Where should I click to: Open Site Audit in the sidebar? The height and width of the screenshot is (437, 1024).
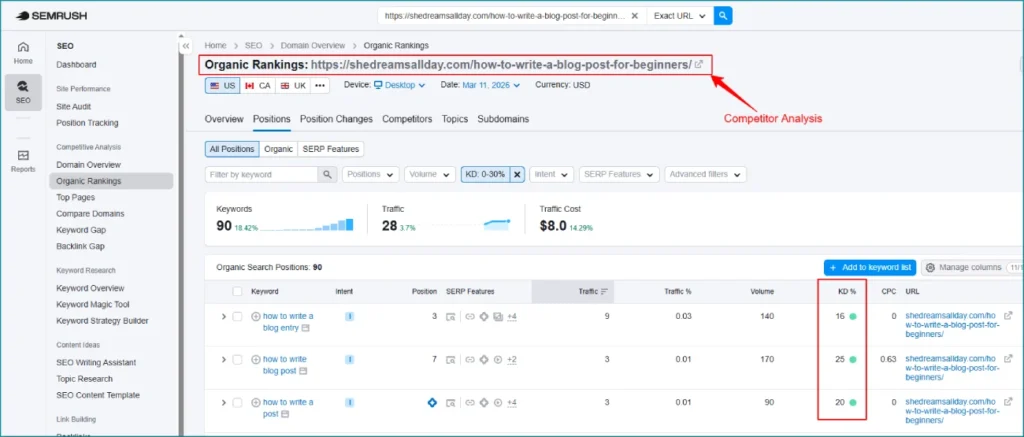pos(74,106)
